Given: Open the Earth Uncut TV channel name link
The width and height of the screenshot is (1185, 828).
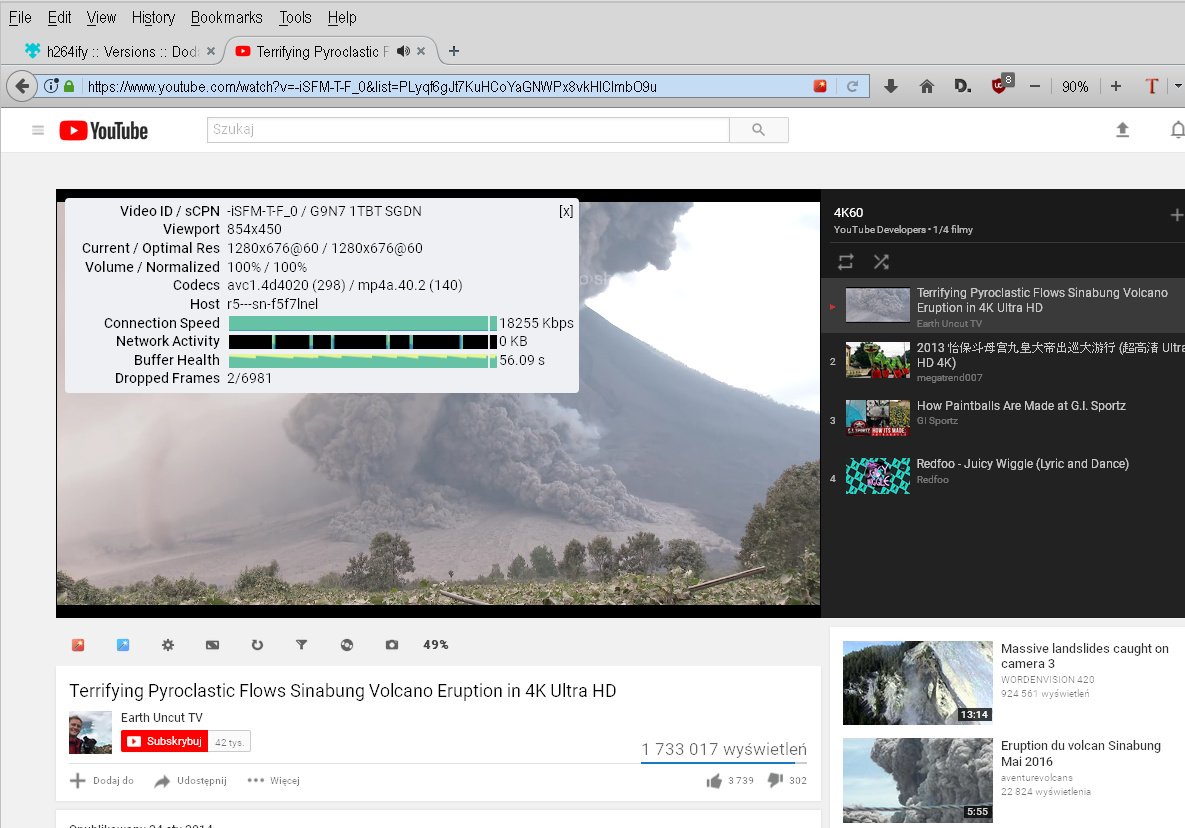Looking at the screenshot, I should [162, 718].
